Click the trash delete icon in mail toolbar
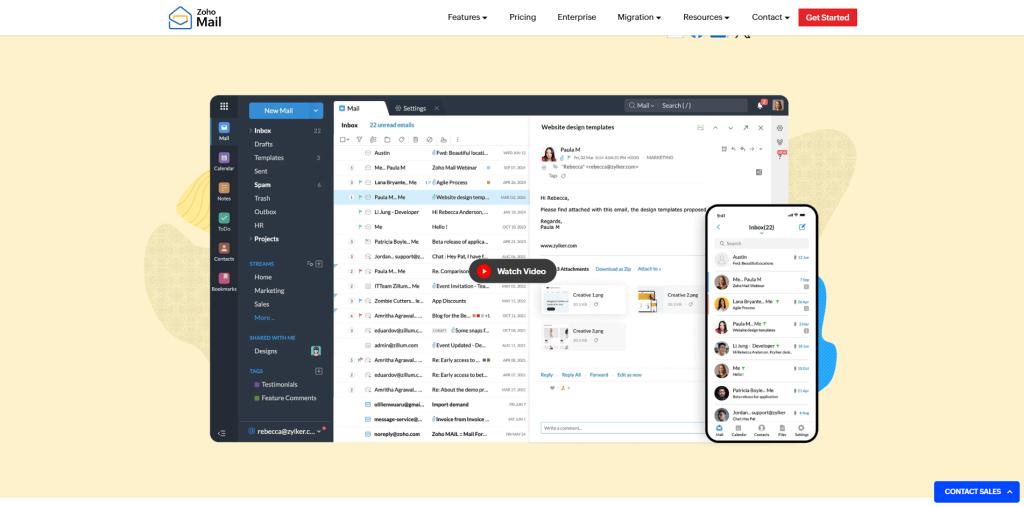1024x507 pixels. coord(415,139)
